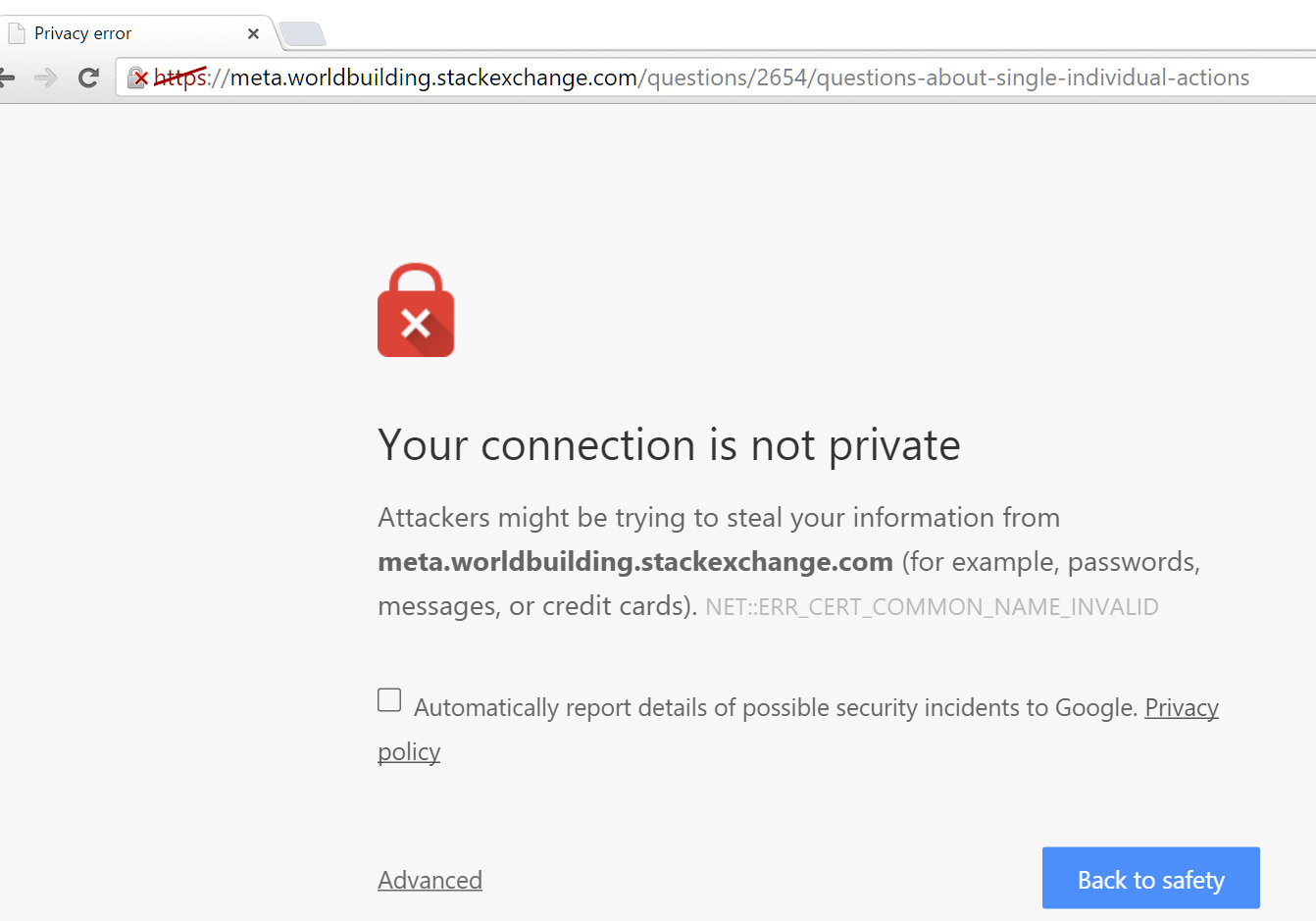Click the NET::ERR_CERT_COMMON_NAME_INVALID error code
1316x921 pixels.
[x=932, y=607]
